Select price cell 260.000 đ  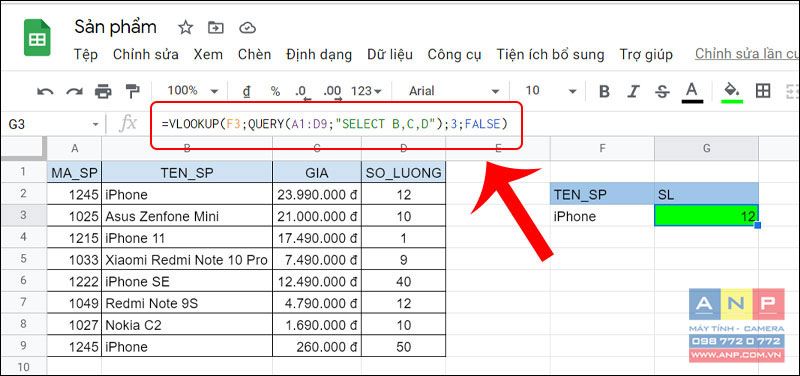pyautogui.click(x=317, y=346)
